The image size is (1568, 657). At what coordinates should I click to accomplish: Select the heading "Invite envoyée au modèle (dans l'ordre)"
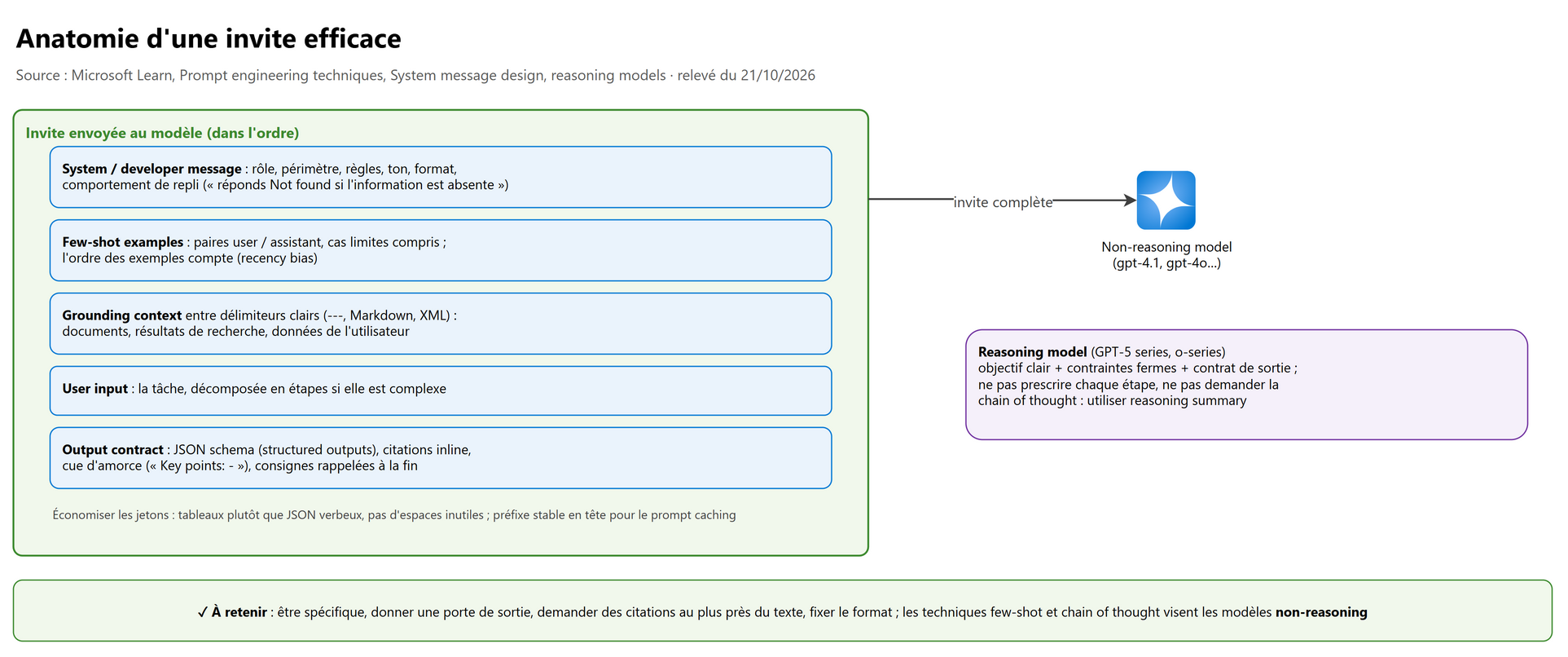point(162,133)
